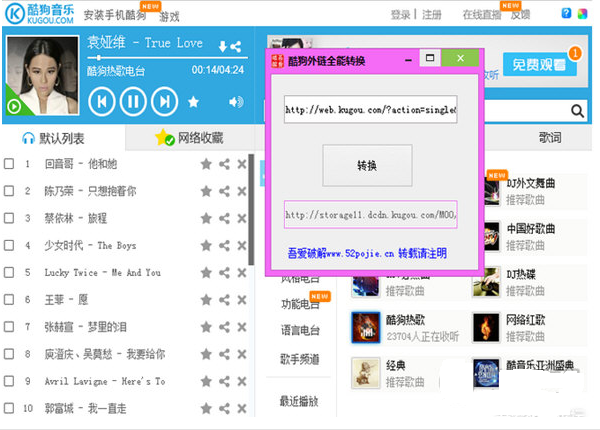600x430 pixels.
Task: Open the 经典 radio thumbnail
Action: pos(366,373)
